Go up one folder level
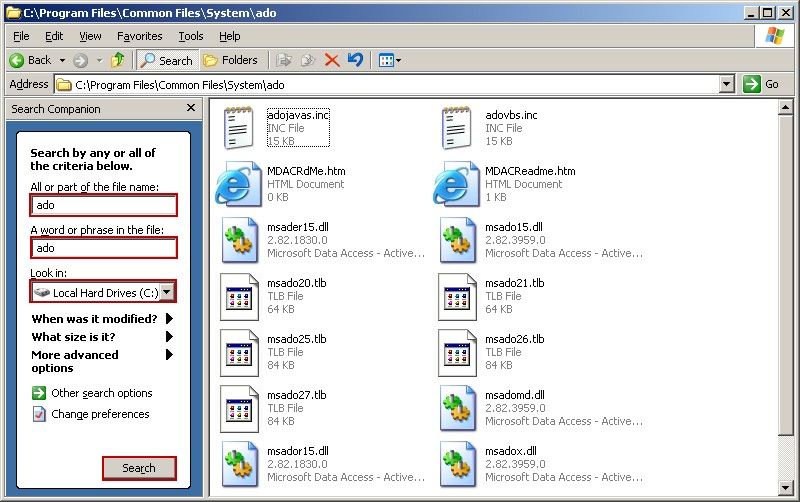Viewport: 800px width, 502px height. tap(118, 60)
